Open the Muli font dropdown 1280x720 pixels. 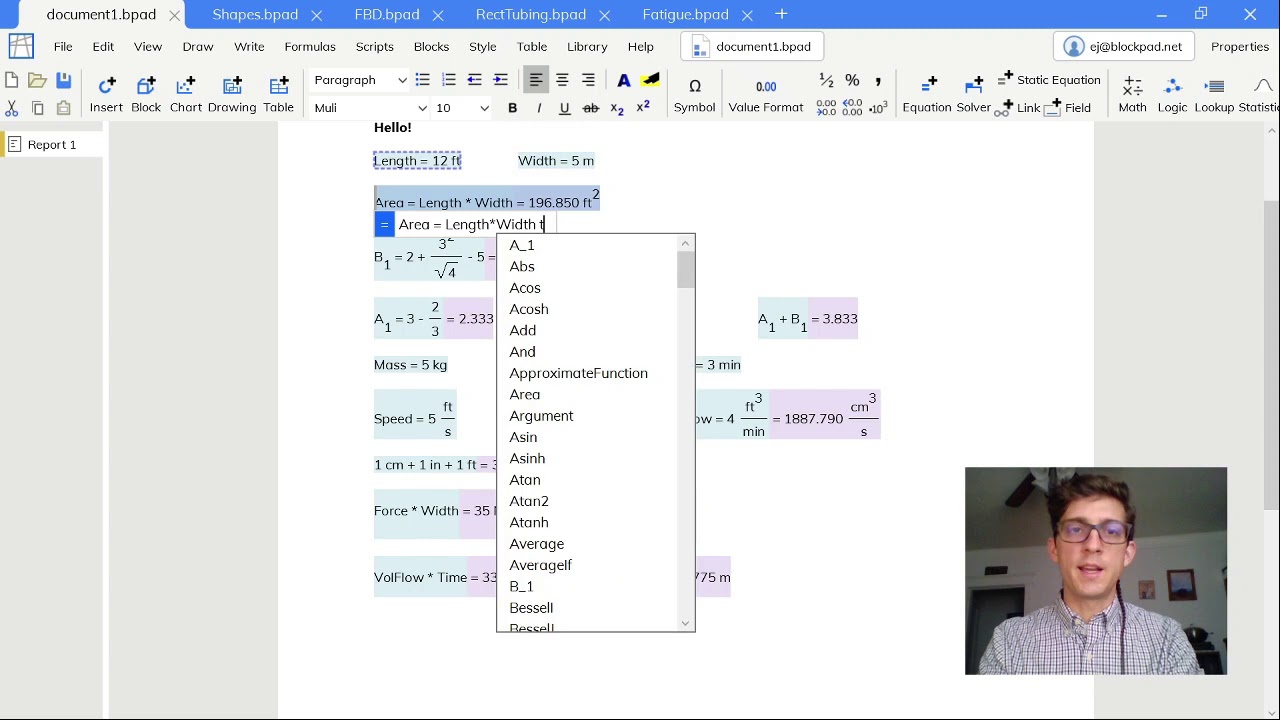click(422, 108)
